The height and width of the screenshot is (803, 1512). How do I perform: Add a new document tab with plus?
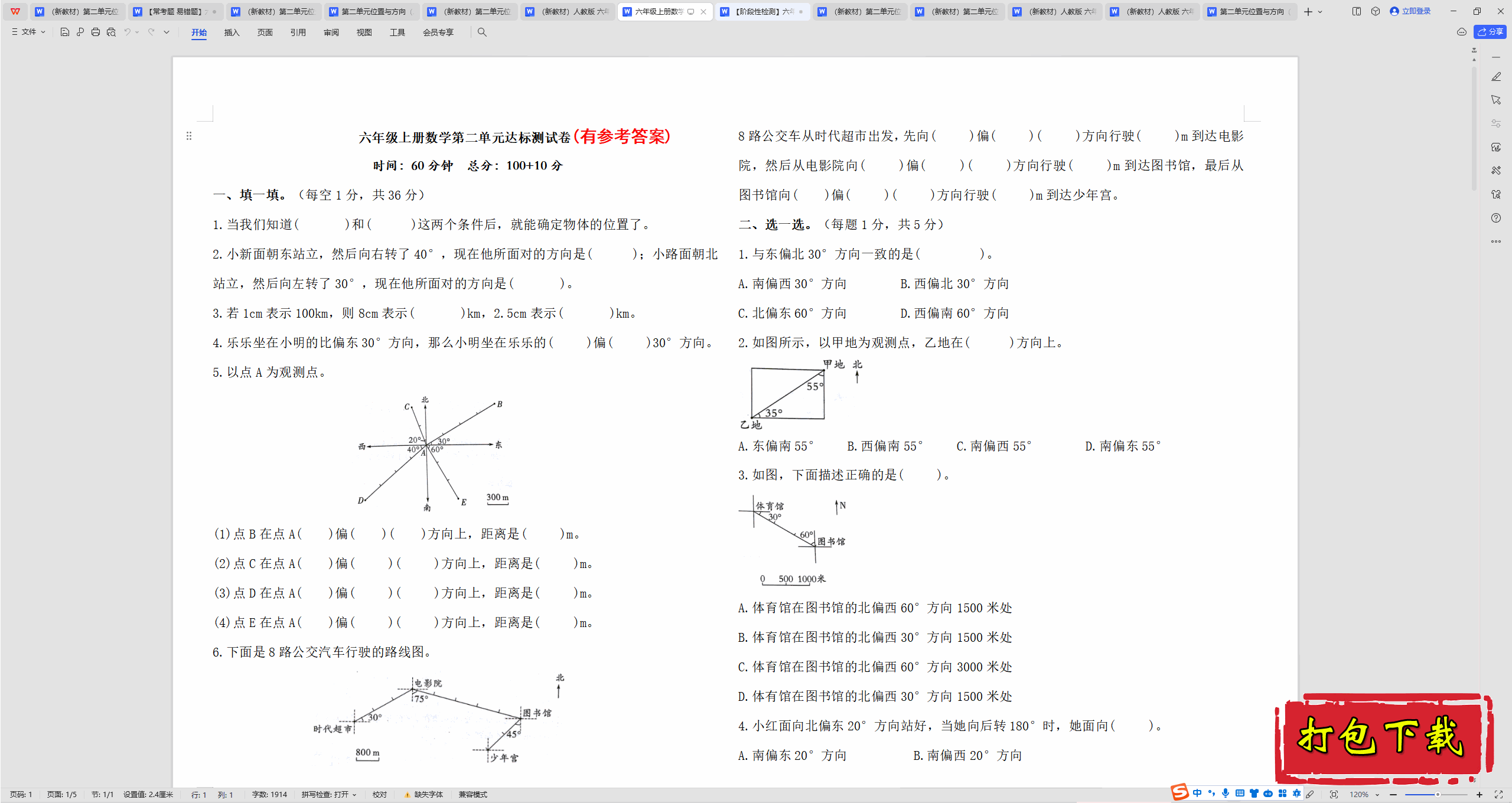click(1308, 11)
